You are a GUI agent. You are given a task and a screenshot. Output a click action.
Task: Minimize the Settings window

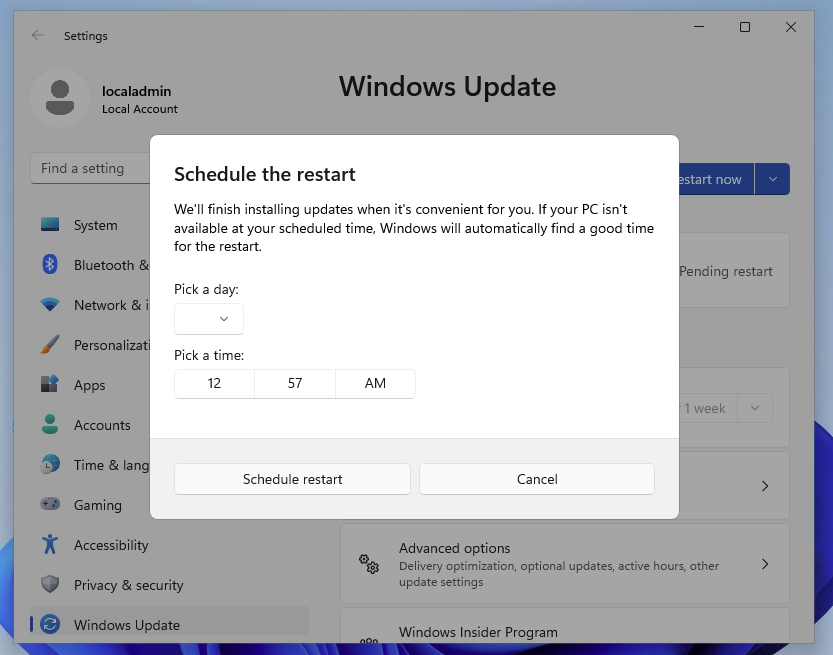click(699, 27)
